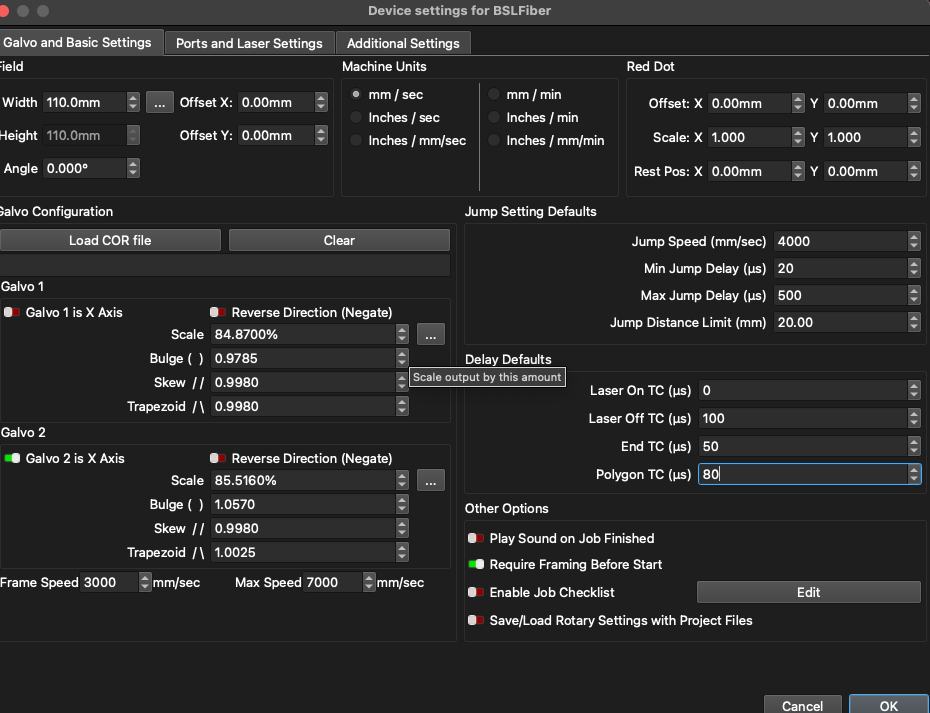The height and width of the screenshot is (713, 930).
Task: Open Galvo 1 Scale calculator ellipsis button
Action: (x=430, y=335)
